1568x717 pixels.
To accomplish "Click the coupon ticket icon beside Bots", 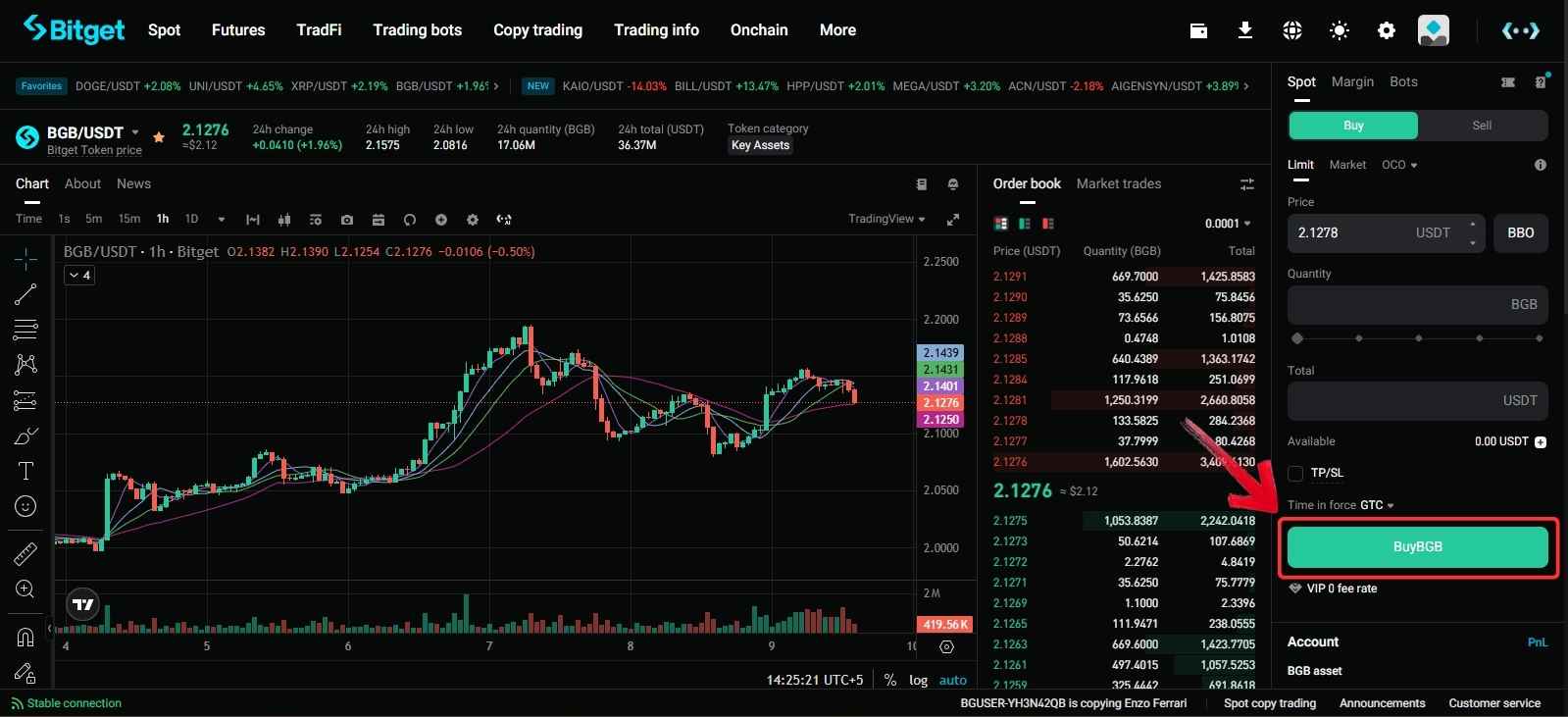I will click(x=1508, y=82).
